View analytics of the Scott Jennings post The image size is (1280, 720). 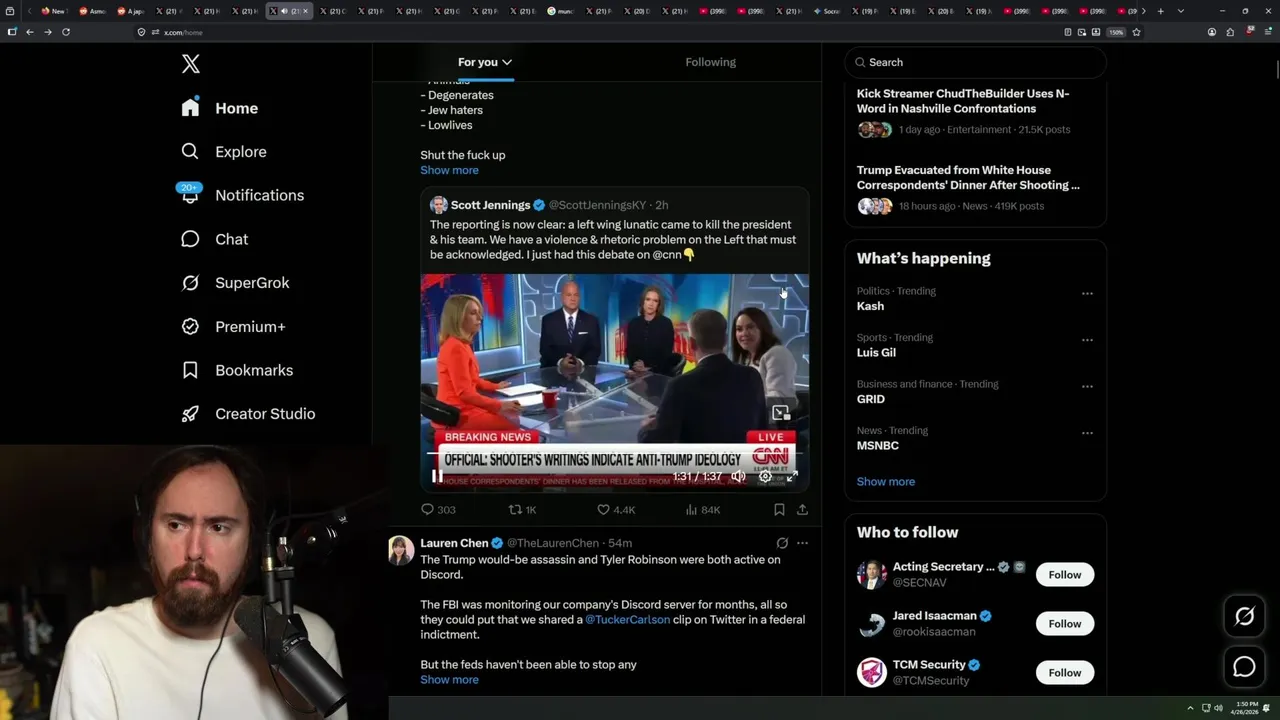703,510
